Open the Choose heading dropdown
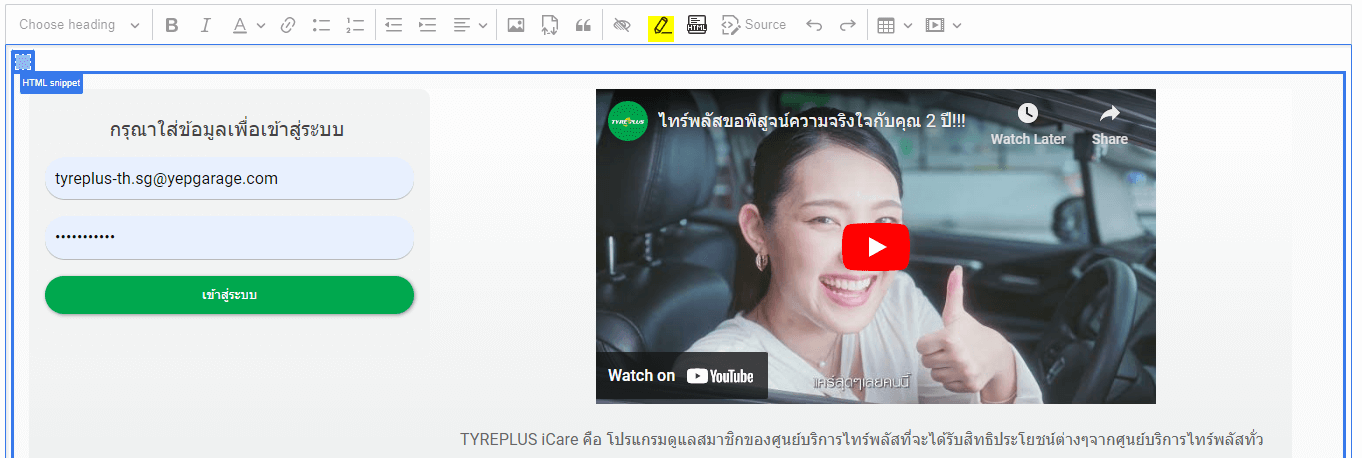This screenshot has height=458, width=1362. tap(79, 25)
